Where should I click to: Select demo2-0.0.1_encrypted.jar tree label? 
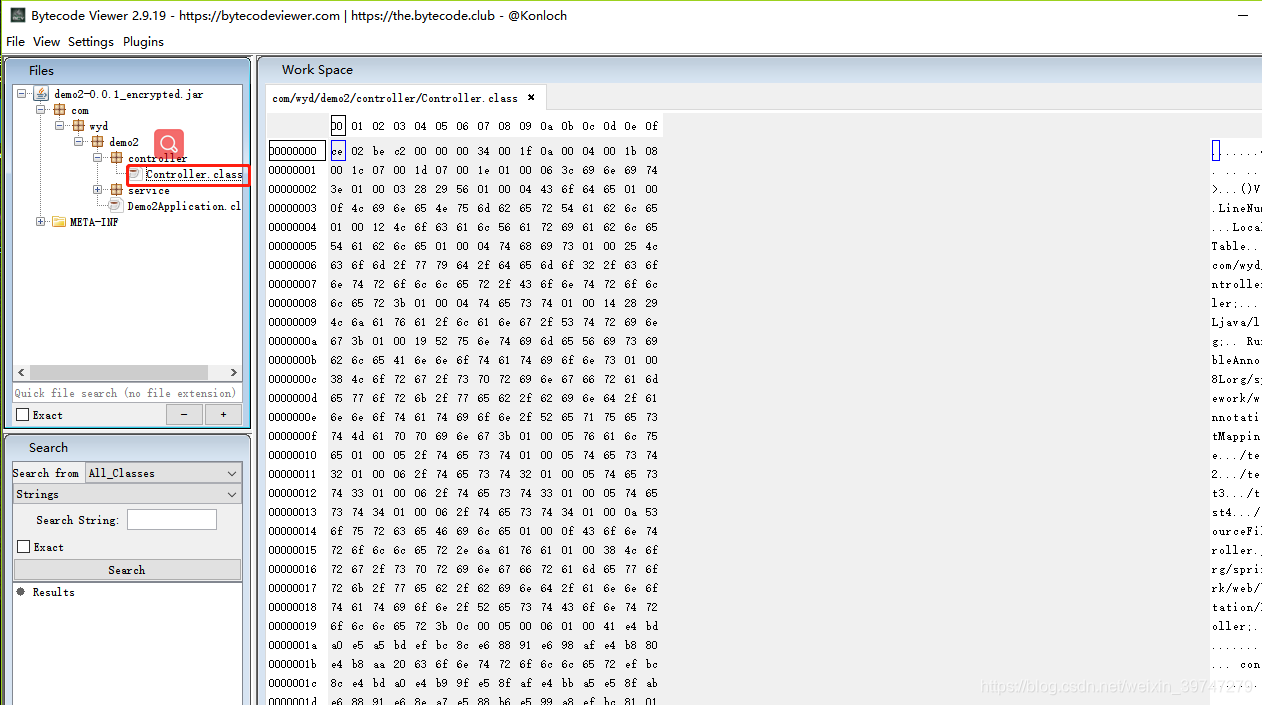129,94
